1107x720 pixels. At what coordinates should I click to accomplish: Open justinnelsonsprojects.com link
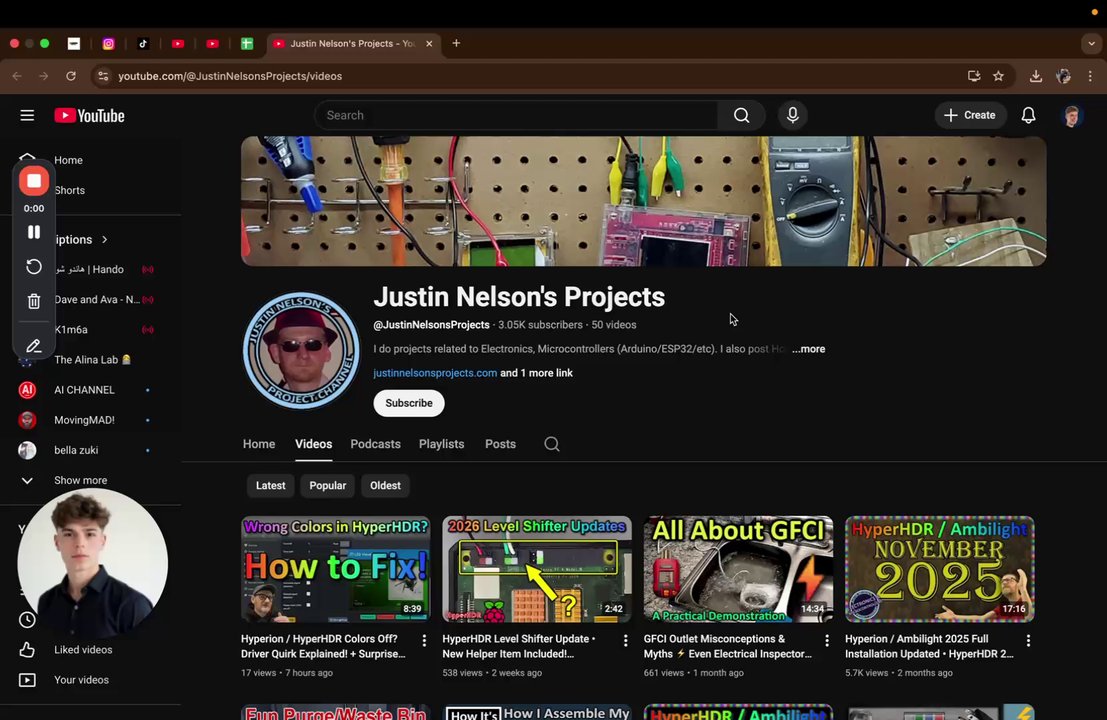(x=435, y=373)
